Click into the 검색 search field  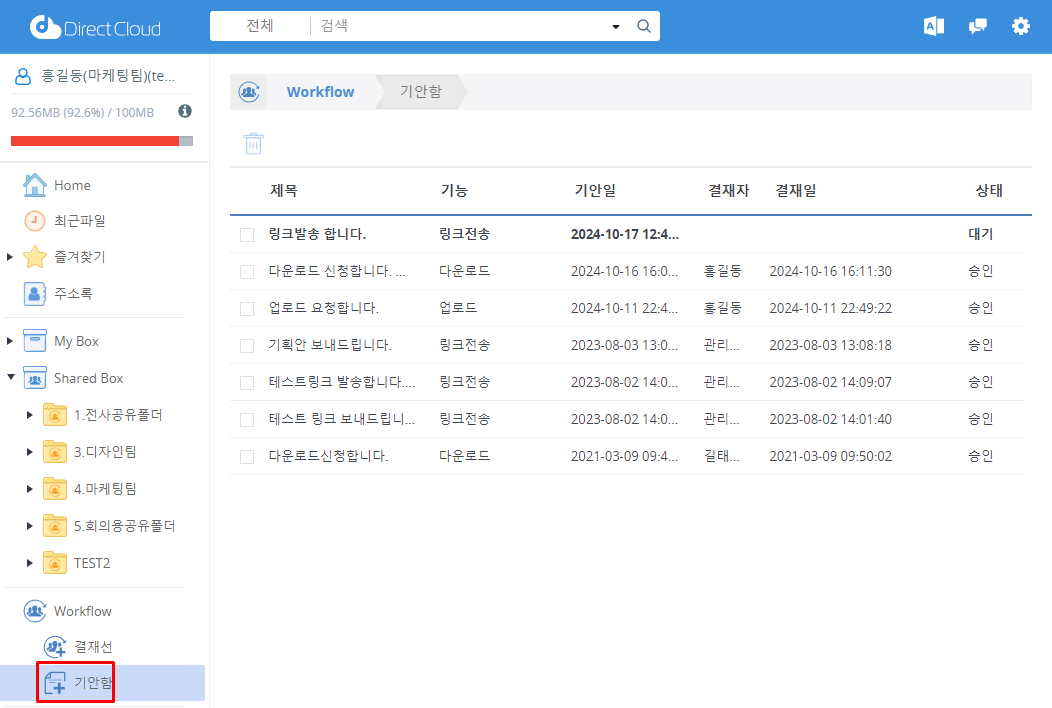[x=460, y=27]
